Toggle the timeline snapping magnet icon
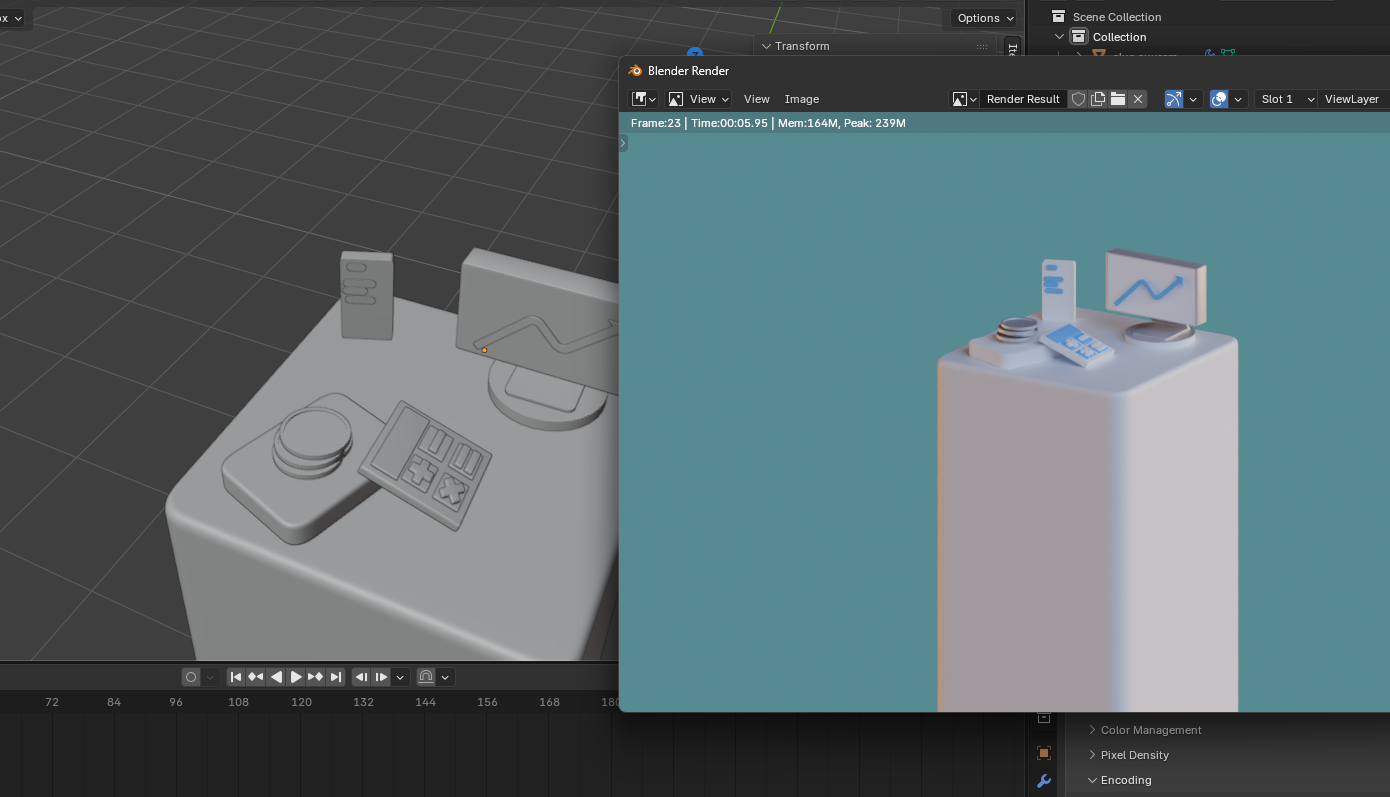Viewport: 1390px width, 797px height. pos(426,677)
